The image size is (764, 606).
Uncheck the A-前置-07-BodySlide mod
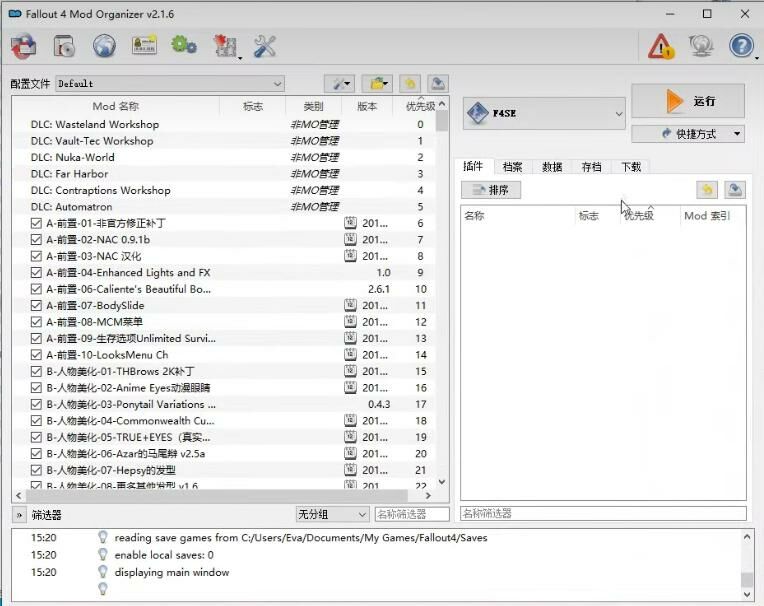[37, 306]
